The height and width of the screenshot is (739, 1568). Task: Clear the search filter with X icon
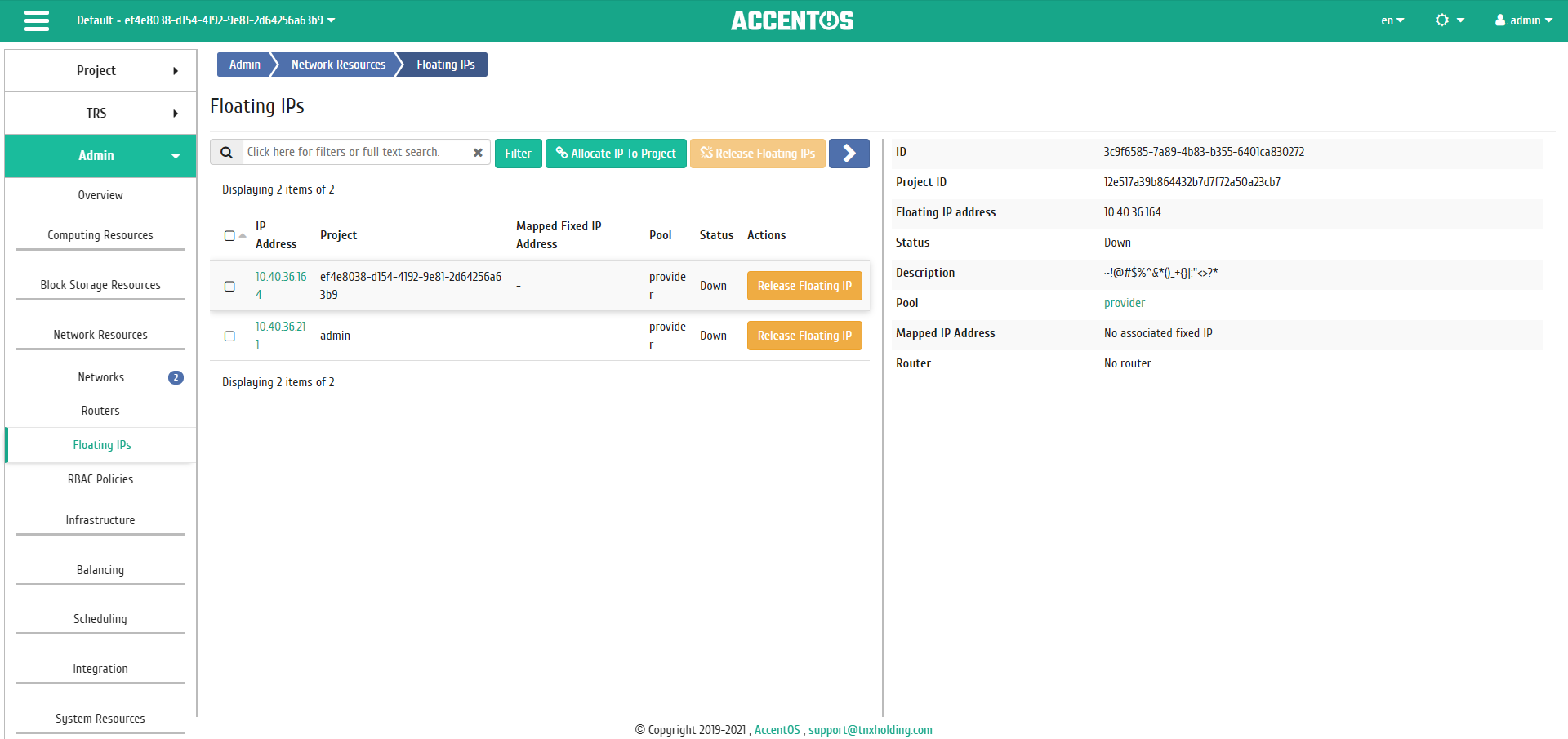pyautogui.click(x=478, y=153)
